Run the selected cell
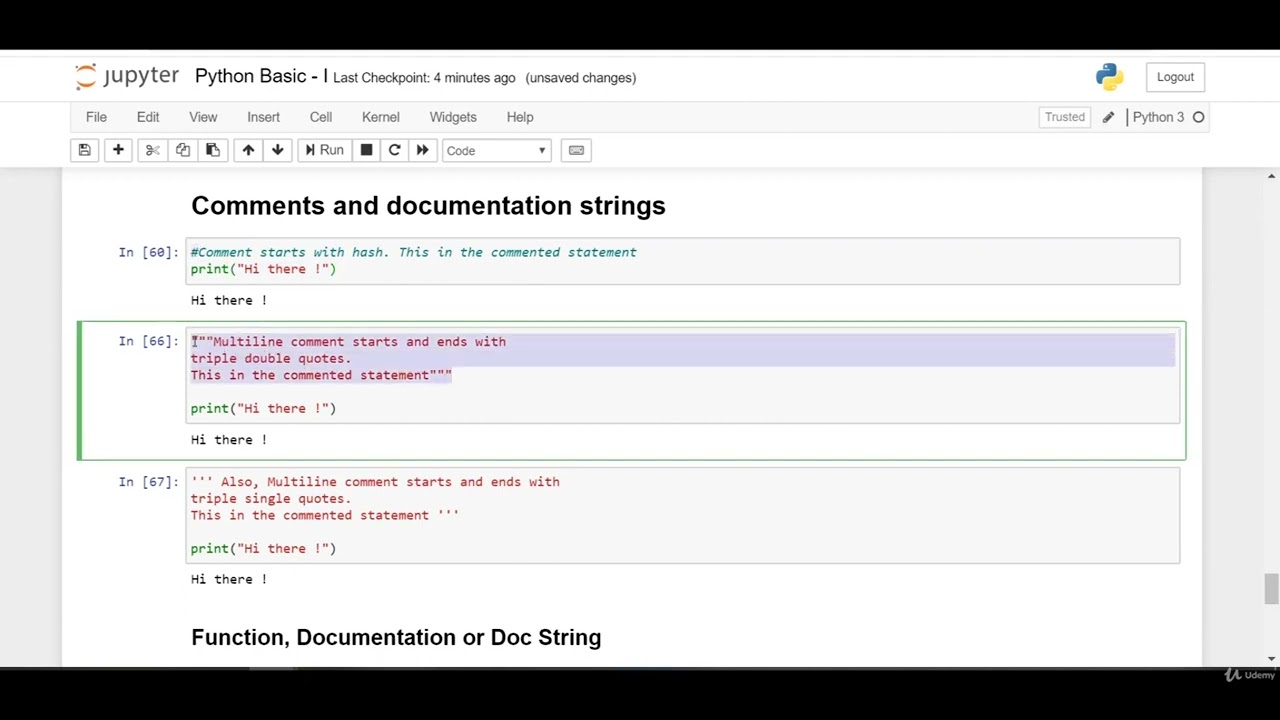Viewport: 1280px width, 720px height. (324, 150)
